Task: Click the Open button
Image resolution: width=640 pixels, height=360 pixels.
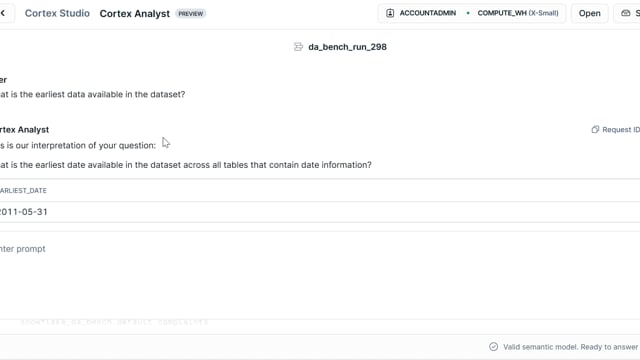Action: pos(589,13)
